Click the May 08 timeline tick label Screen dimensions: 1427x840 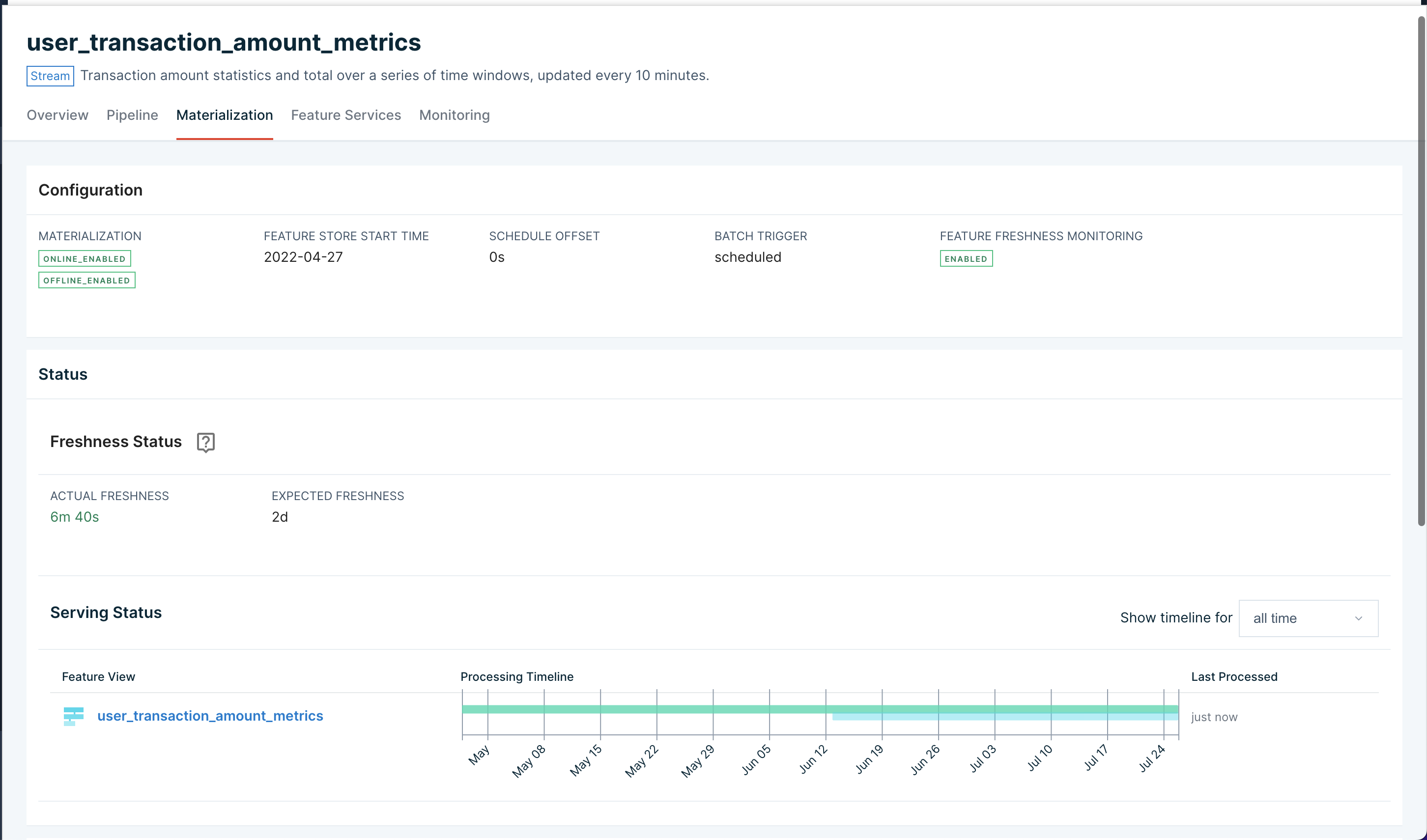point(529,760)
